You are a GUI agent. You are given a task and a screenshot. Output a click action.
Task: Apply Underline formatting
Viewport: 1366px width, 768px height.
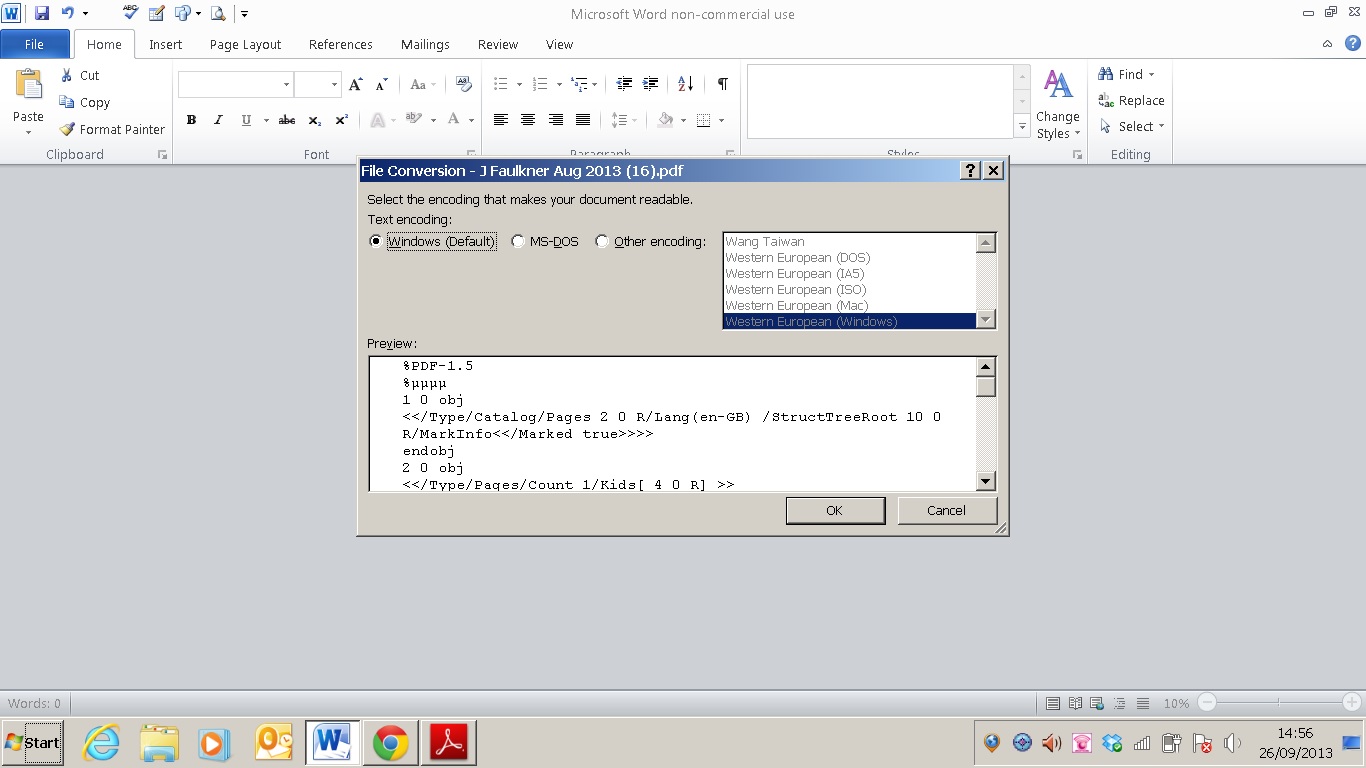pos(246,120)
